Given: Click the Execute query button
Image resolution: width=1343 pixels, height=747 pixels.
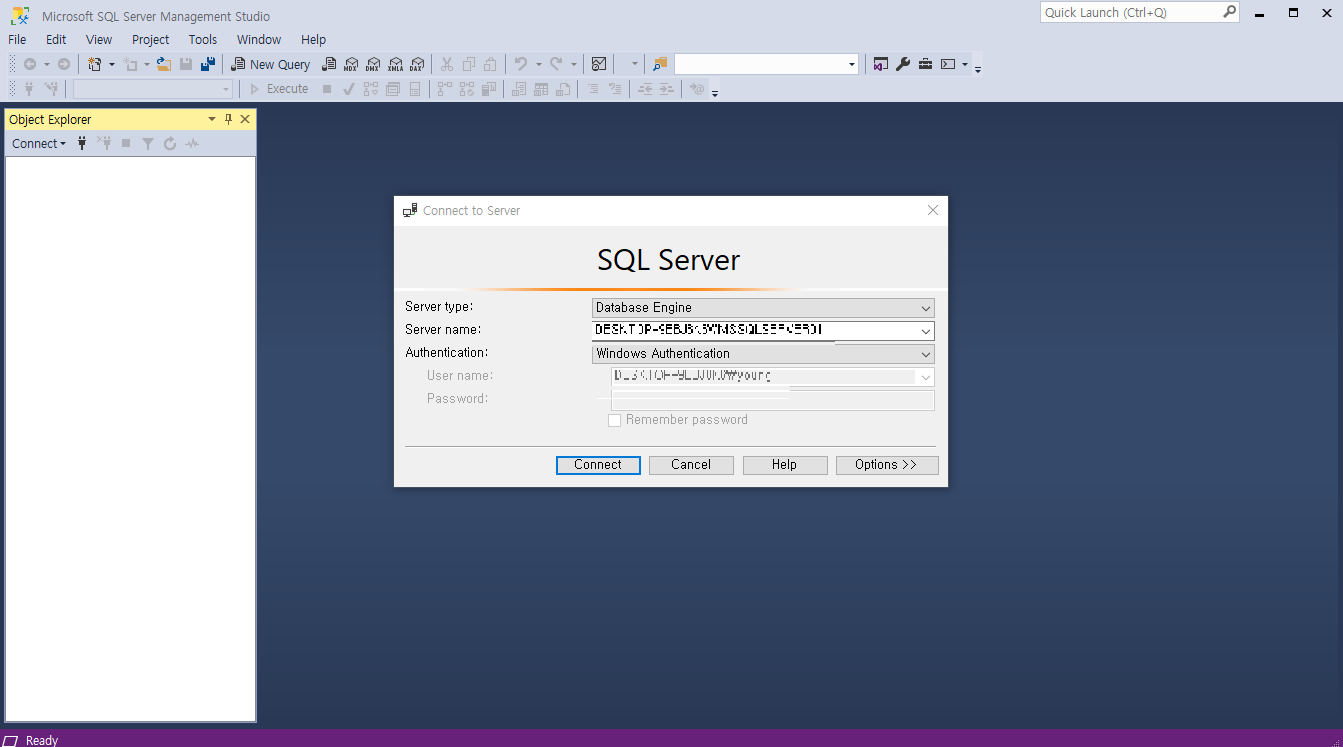Looking at the screenshot, I should click(279, 89).
